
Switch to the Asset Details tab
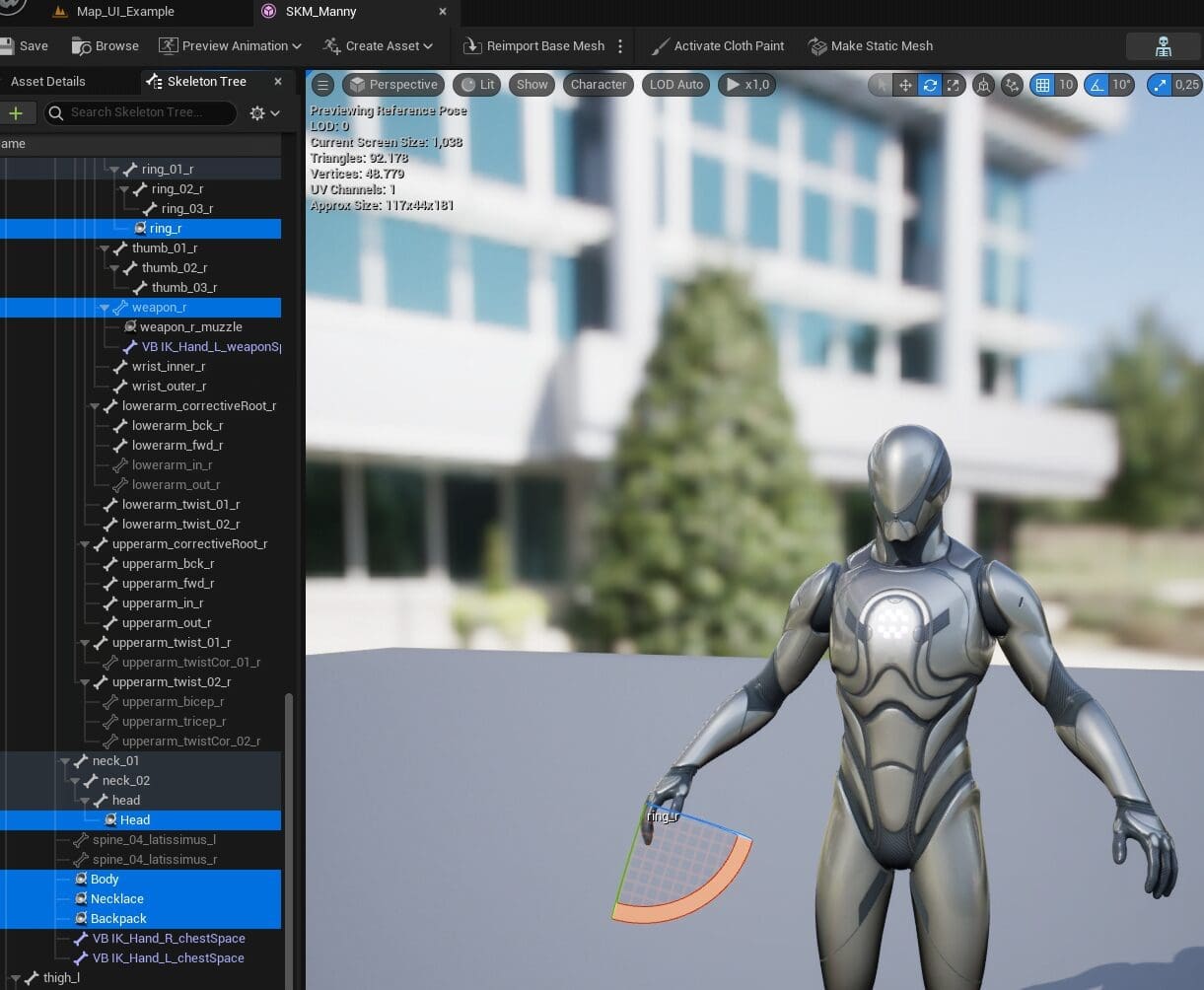click(47, 82)
